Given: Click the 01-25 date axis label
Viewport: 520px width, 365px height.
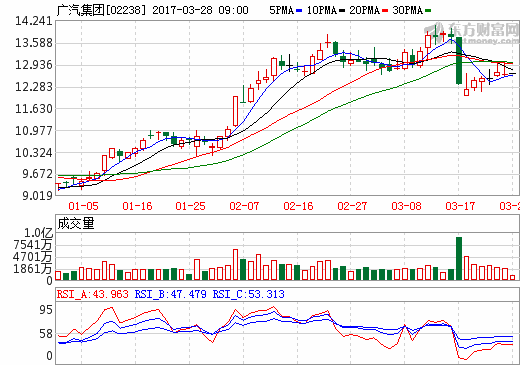Looking at the screenshot, I should tap(191, 206).
